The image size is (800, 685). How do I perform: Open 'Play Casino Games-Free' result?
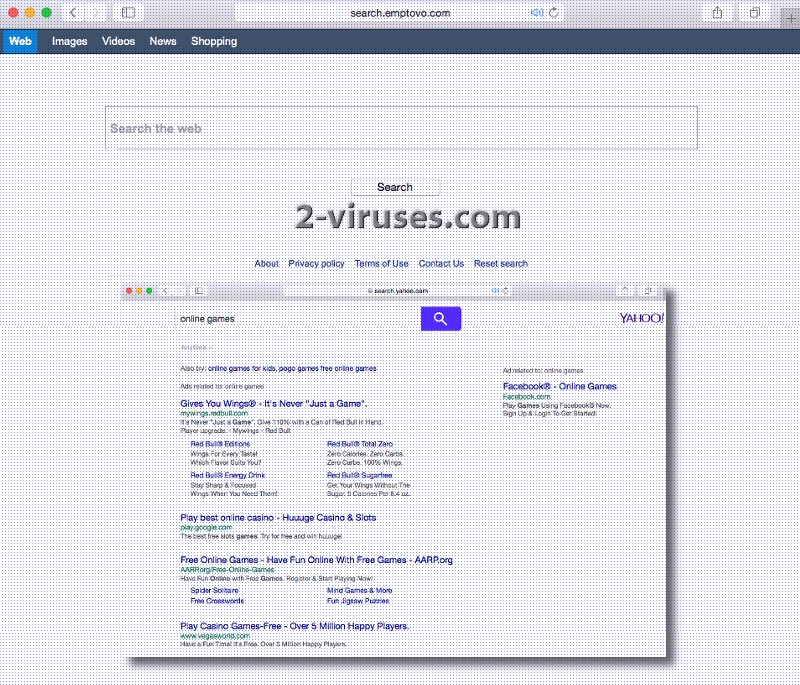point(294,626)
